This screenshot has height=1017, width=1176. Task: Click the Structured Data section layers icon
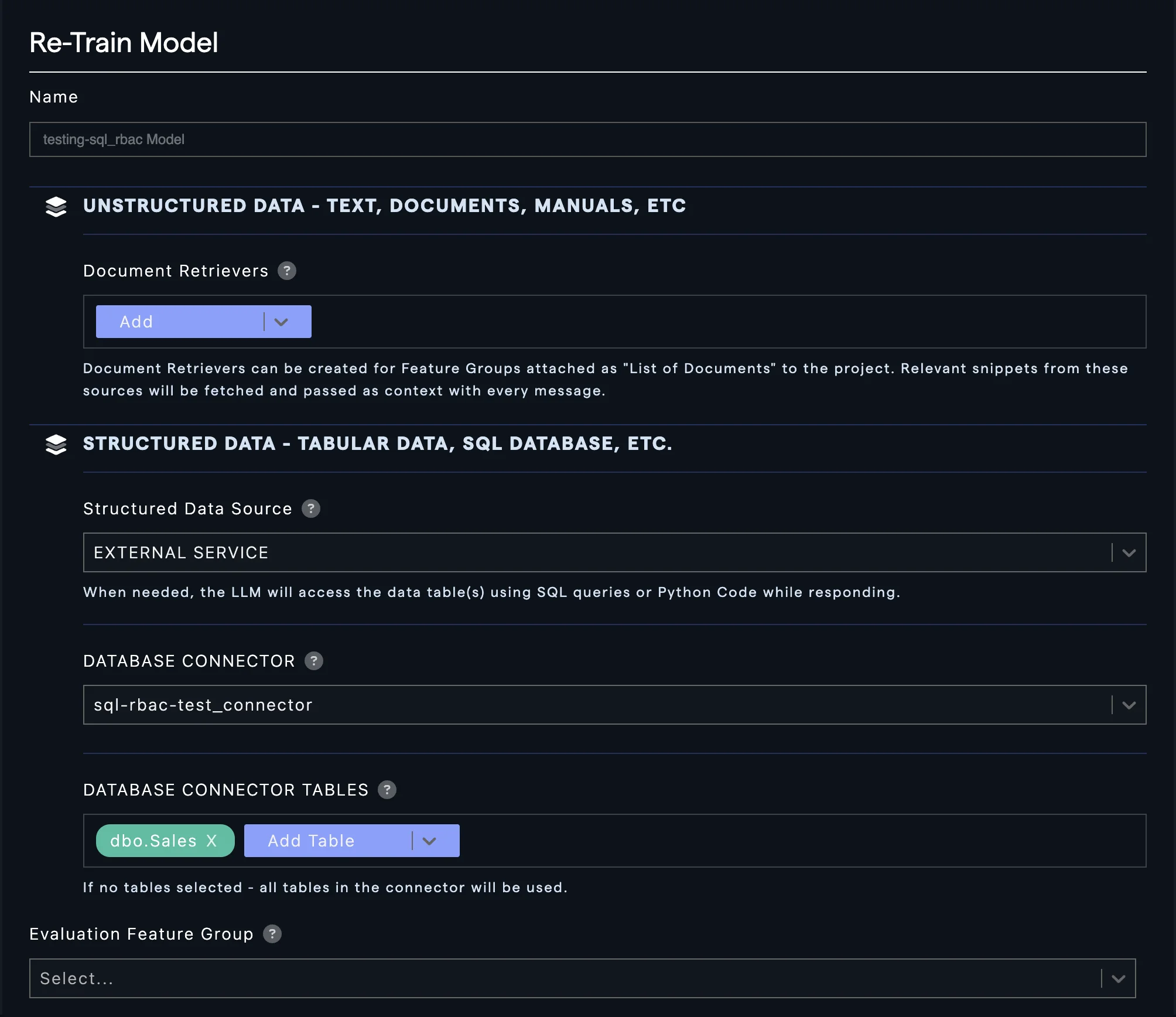point(56,444)
